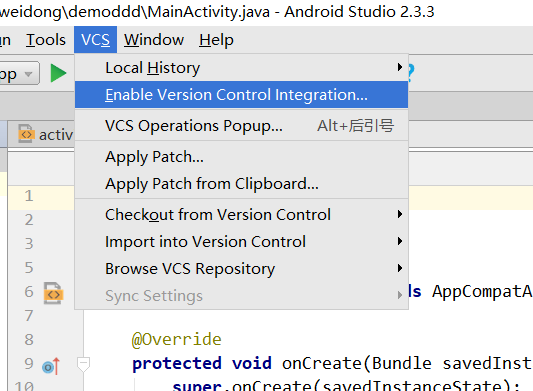Click the blue help question mark icon

411,73
